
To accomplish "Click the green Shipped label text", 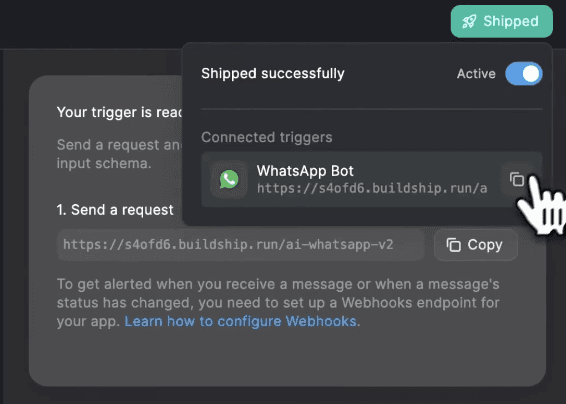I will (511, 21).
